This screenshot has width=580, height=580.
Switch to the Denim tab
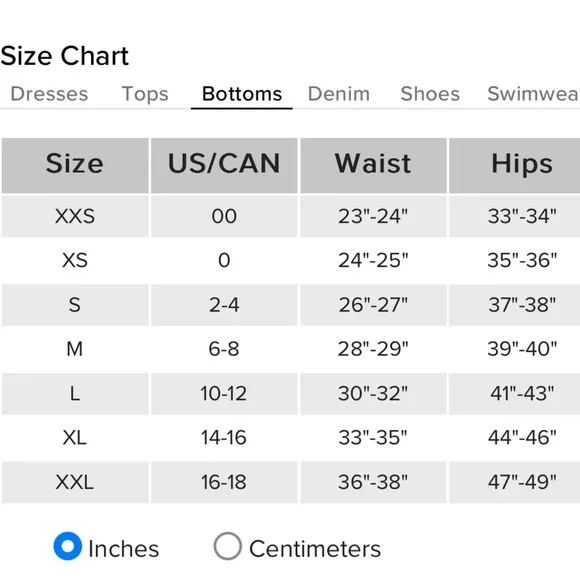point(339,94)
